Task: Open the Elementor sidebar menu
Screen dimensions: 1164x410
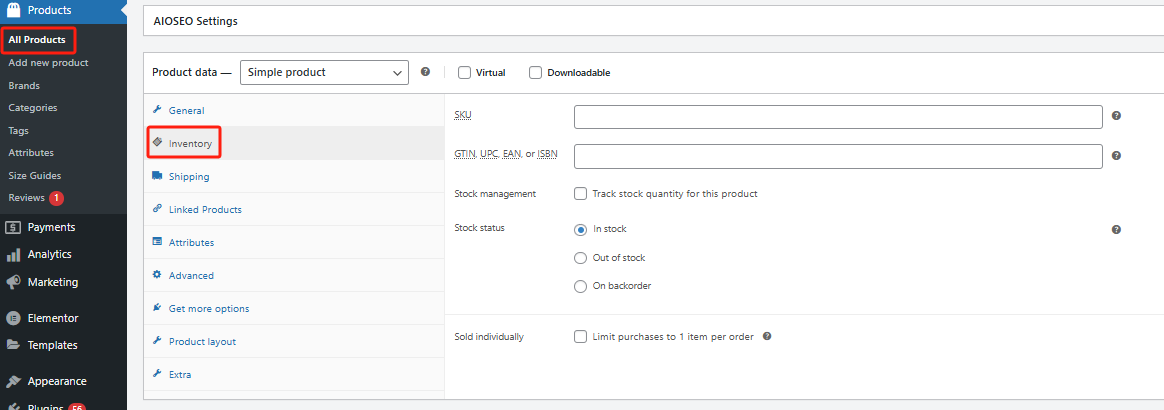Action: 52,318
